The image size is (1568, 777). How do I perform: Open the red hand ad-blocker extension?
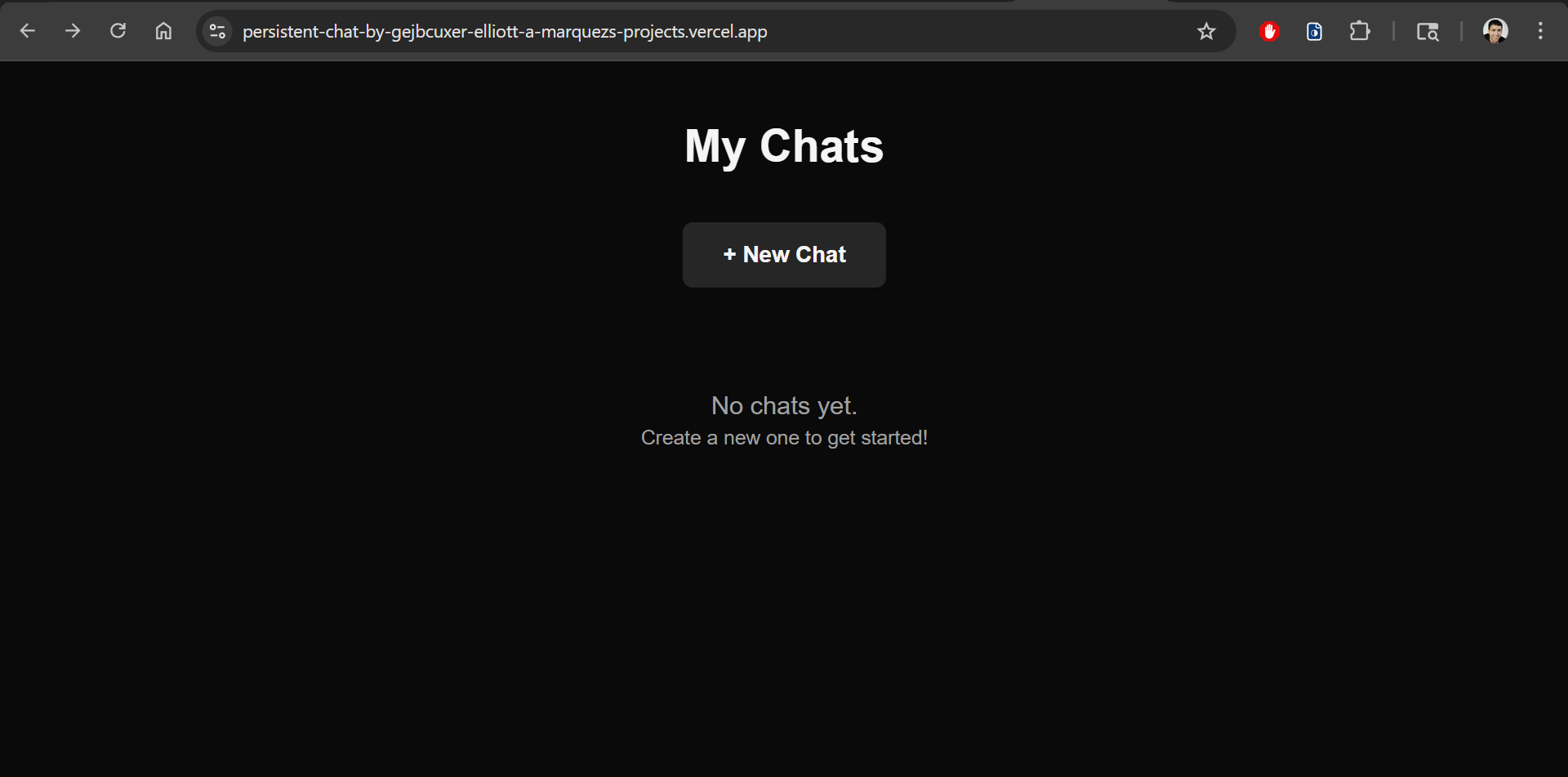point(1269,31)
